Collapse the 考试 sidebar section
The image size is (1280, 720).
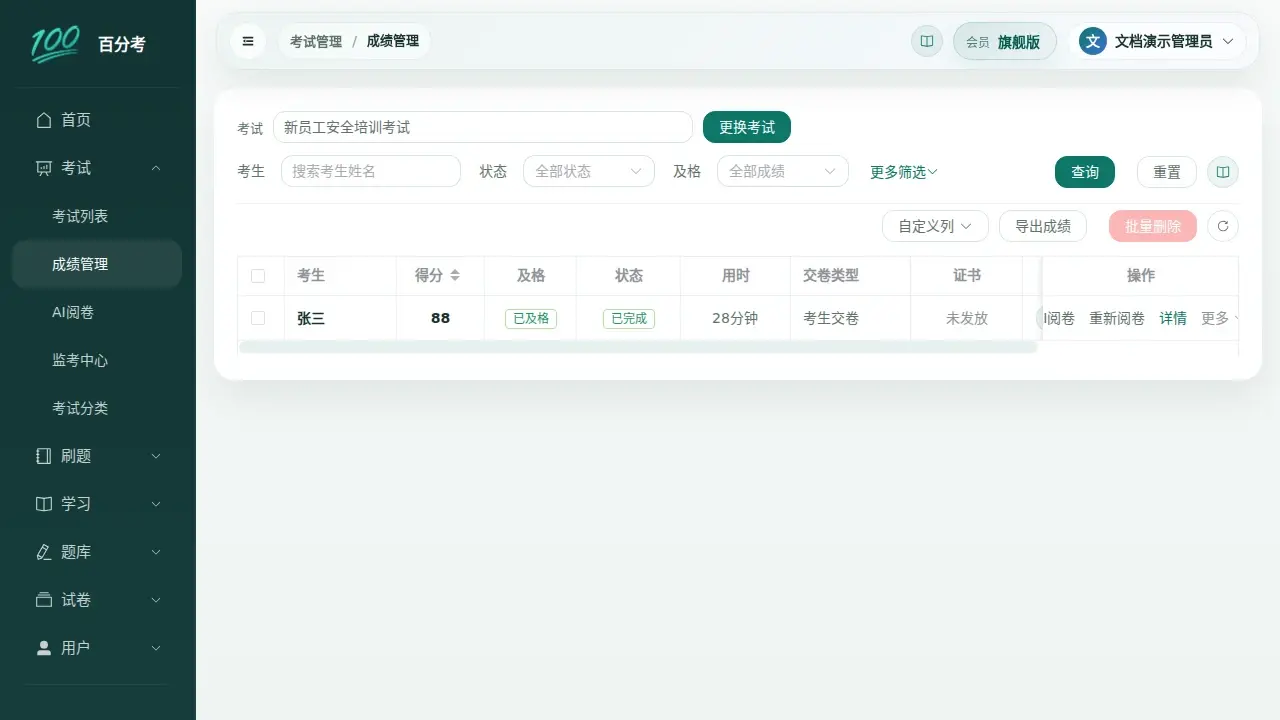point(97,168)
